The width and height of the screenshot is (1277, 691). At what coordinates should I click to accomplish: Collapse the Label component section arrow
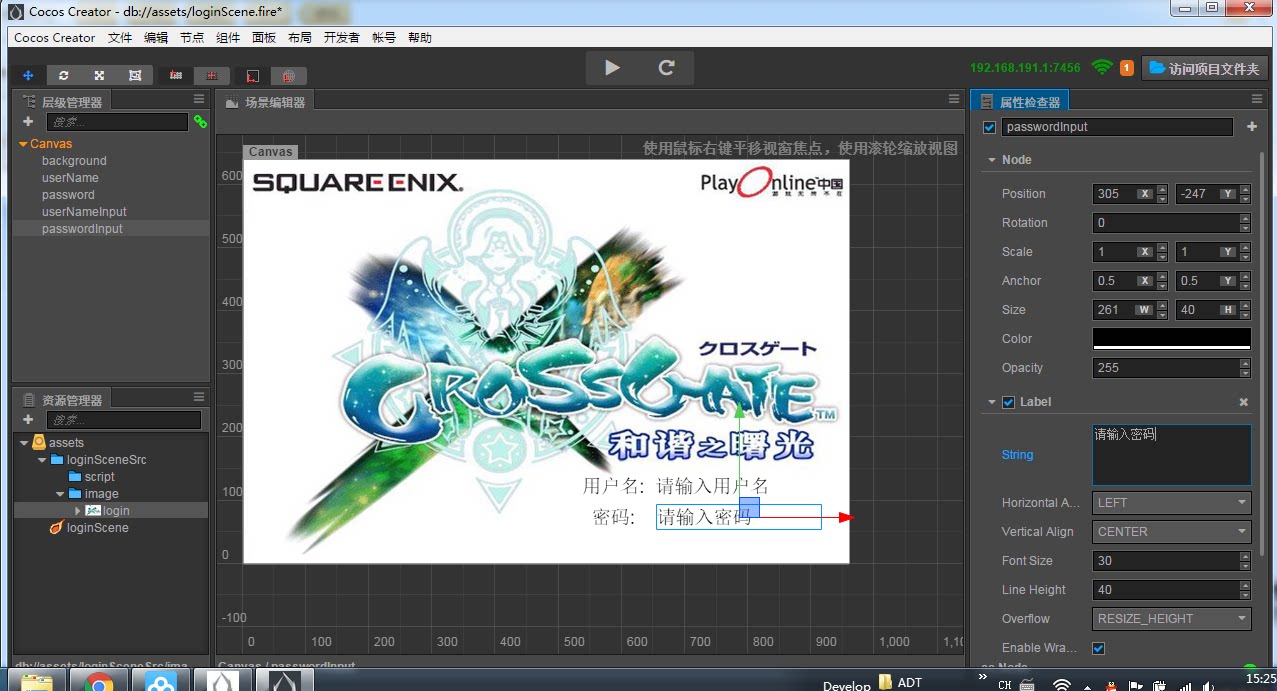[992, 402]
